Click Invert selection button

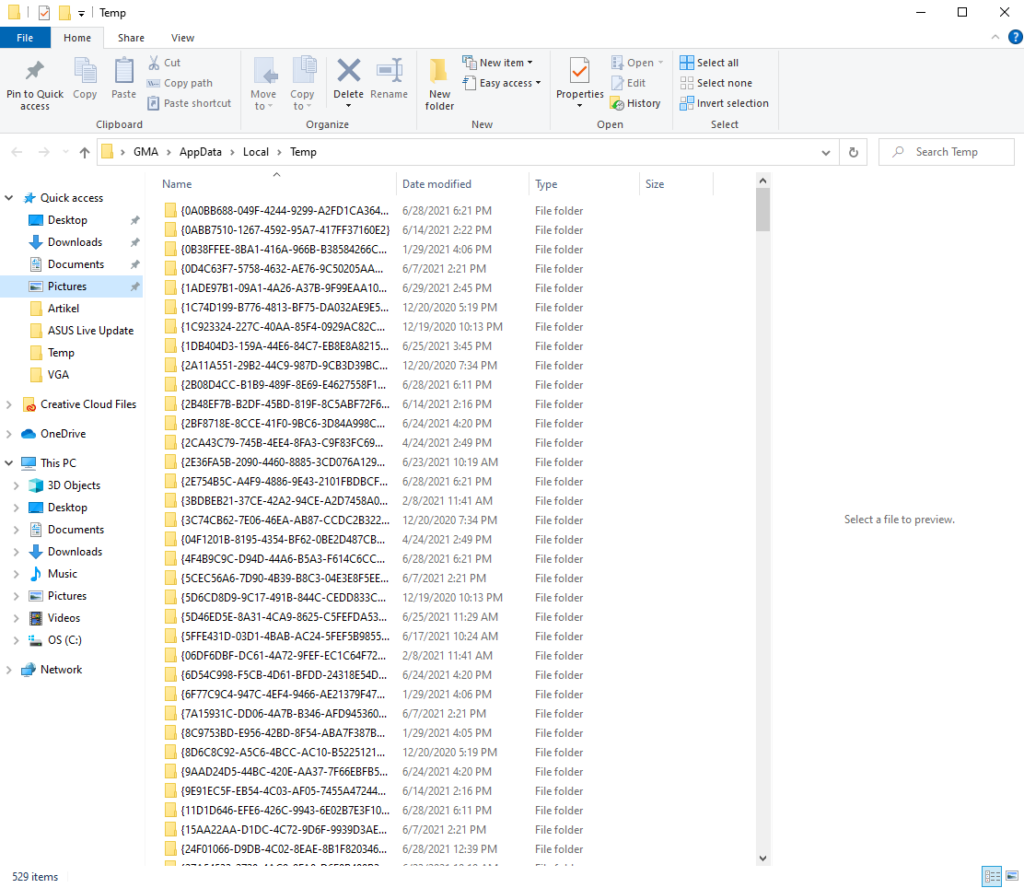pyautogui.click(x=724, y=103)
